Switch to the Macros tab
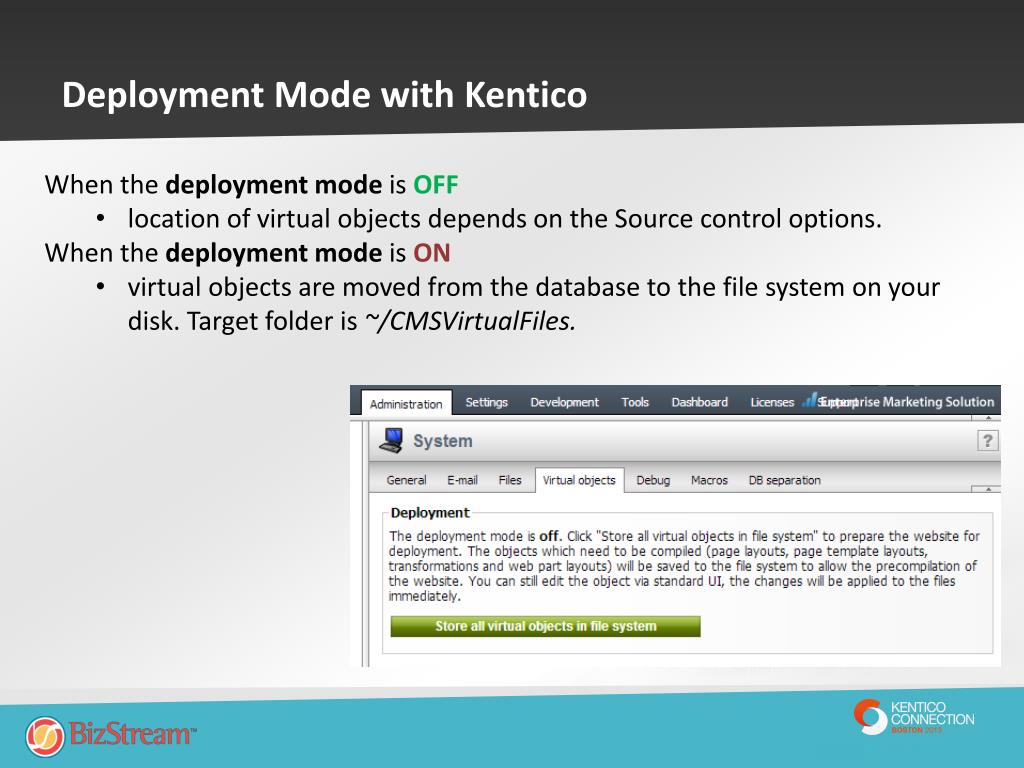1024x768 pixels. (x=709, y=480)
